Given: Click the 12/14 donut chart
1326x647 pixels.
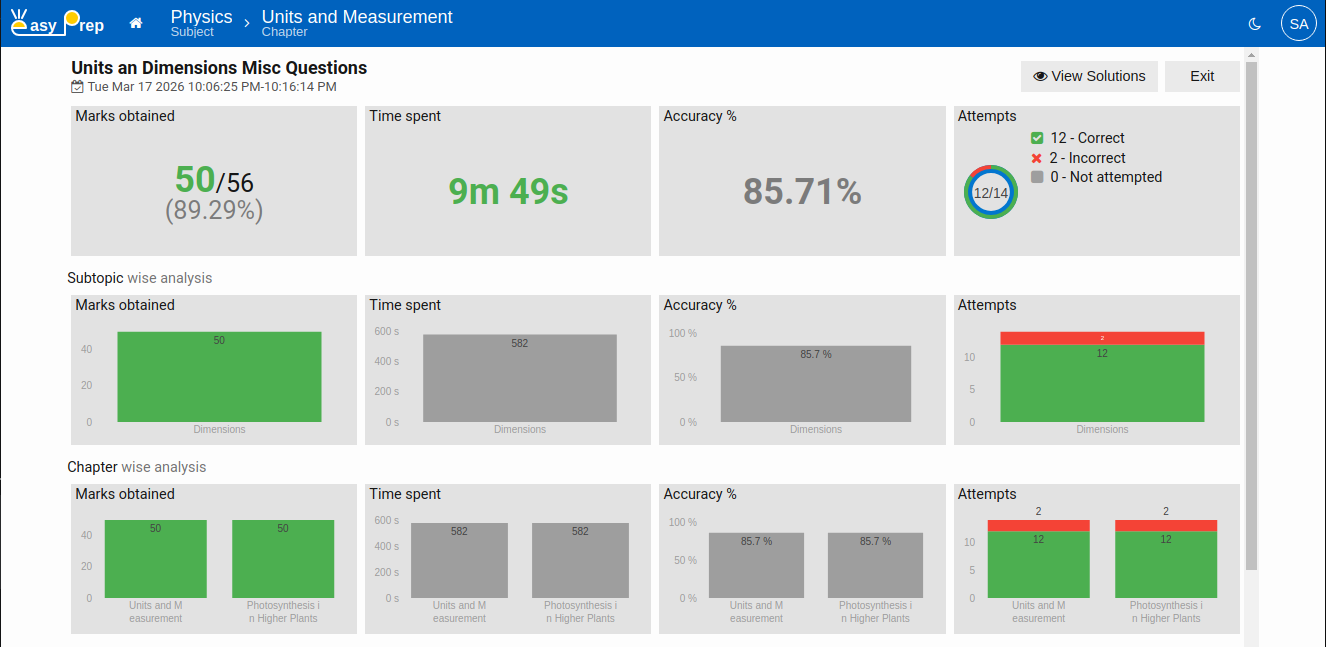Looking at the screenshot, I should (991, 192).
